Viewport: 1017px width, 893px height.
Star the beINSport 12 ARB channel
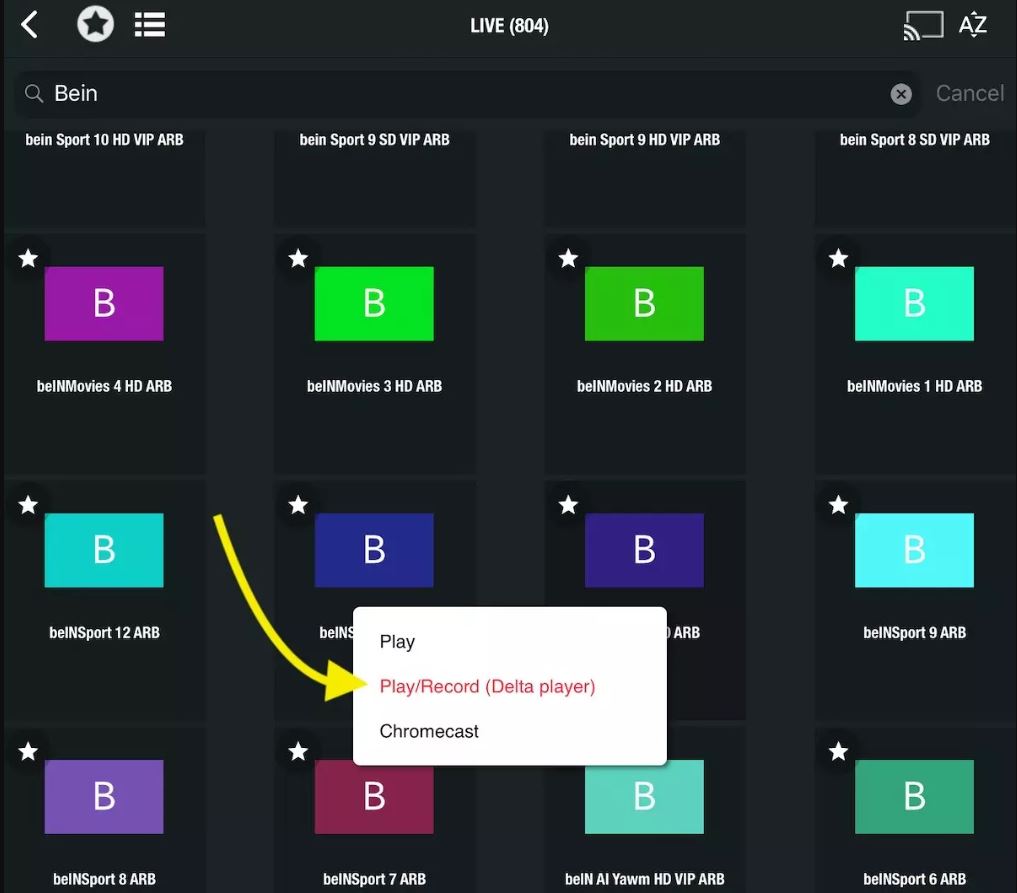(x=28, y=505)
